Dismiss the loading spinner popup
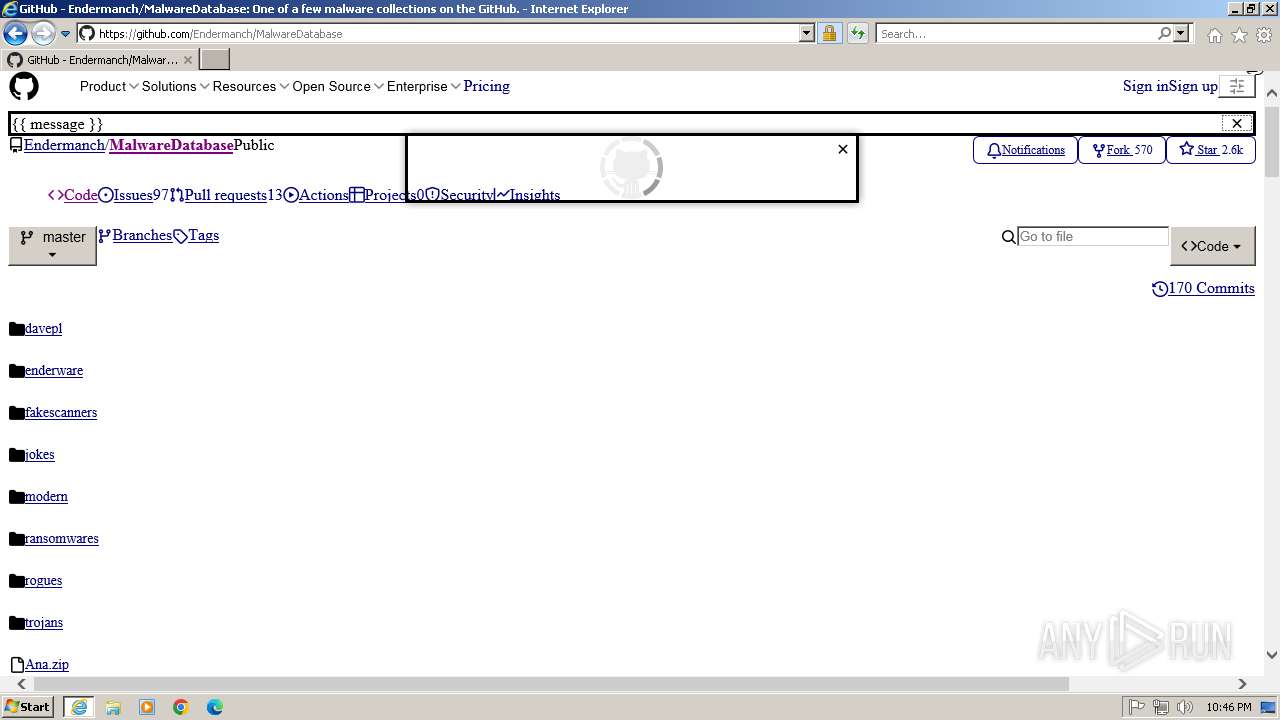Viewport: 1280px width, 720px height. click(843, 149)
